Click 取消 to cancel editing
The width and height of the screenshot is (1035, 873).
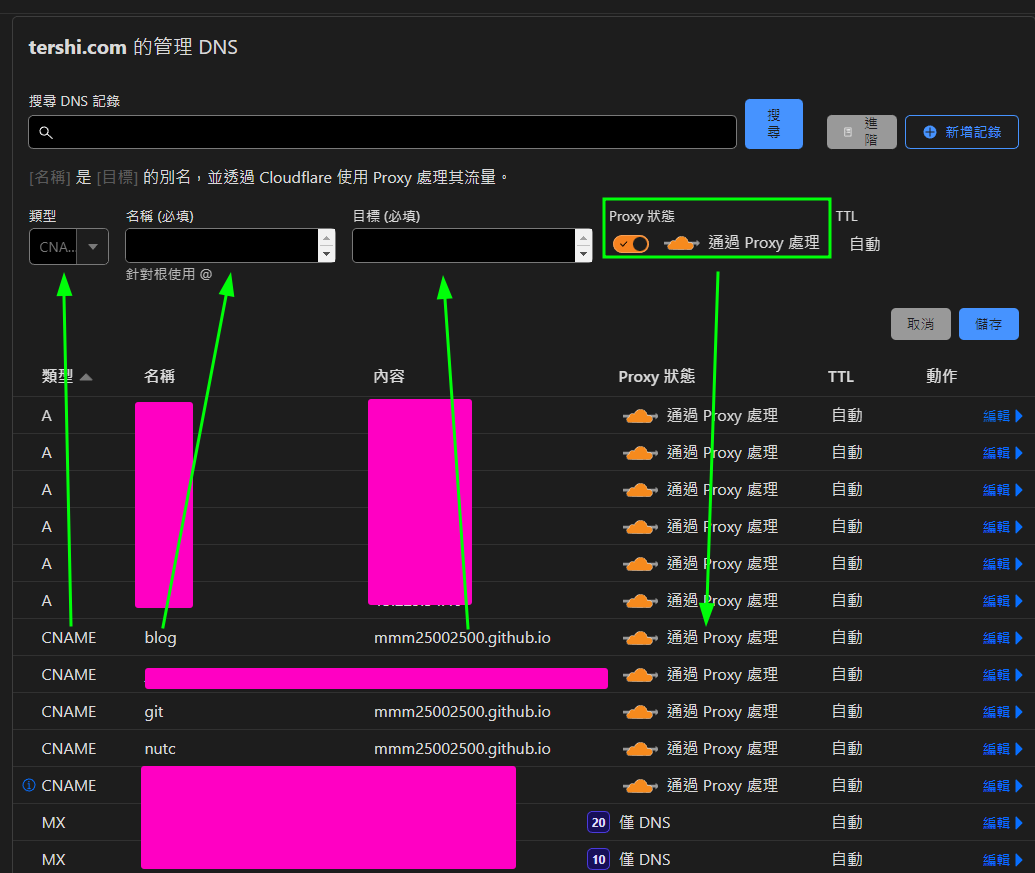920,324
